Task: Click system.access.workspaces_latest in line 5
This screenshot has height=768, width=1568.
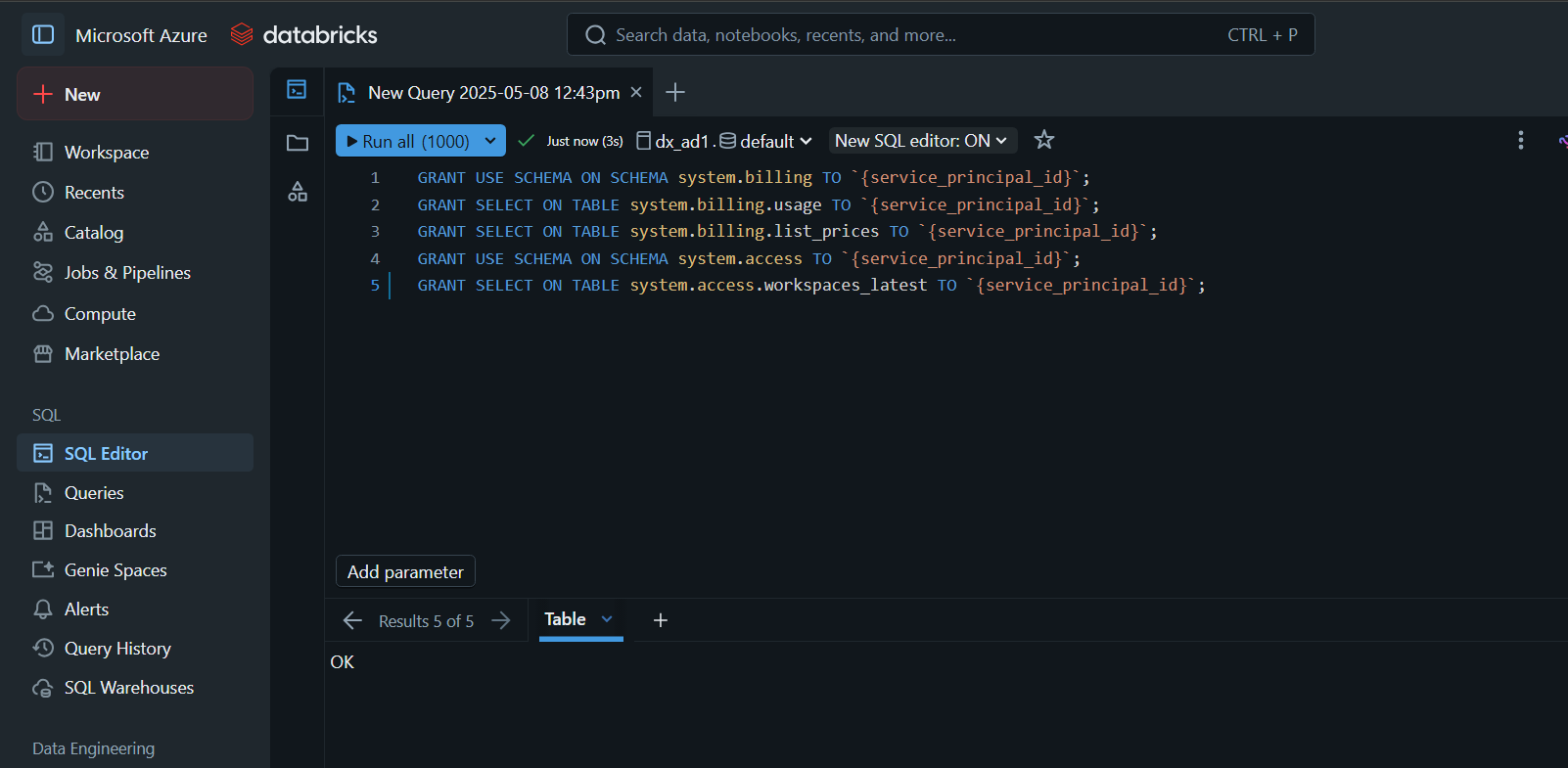Action: tap(778, 285)
